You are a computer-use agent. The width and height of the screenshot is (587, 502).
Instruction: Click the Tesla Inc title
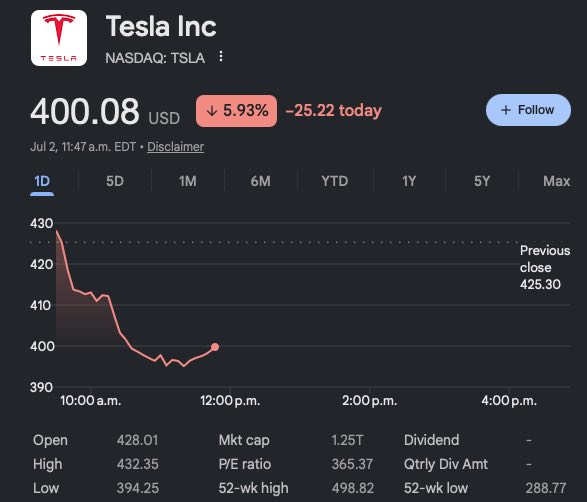[x=161, y=27]
